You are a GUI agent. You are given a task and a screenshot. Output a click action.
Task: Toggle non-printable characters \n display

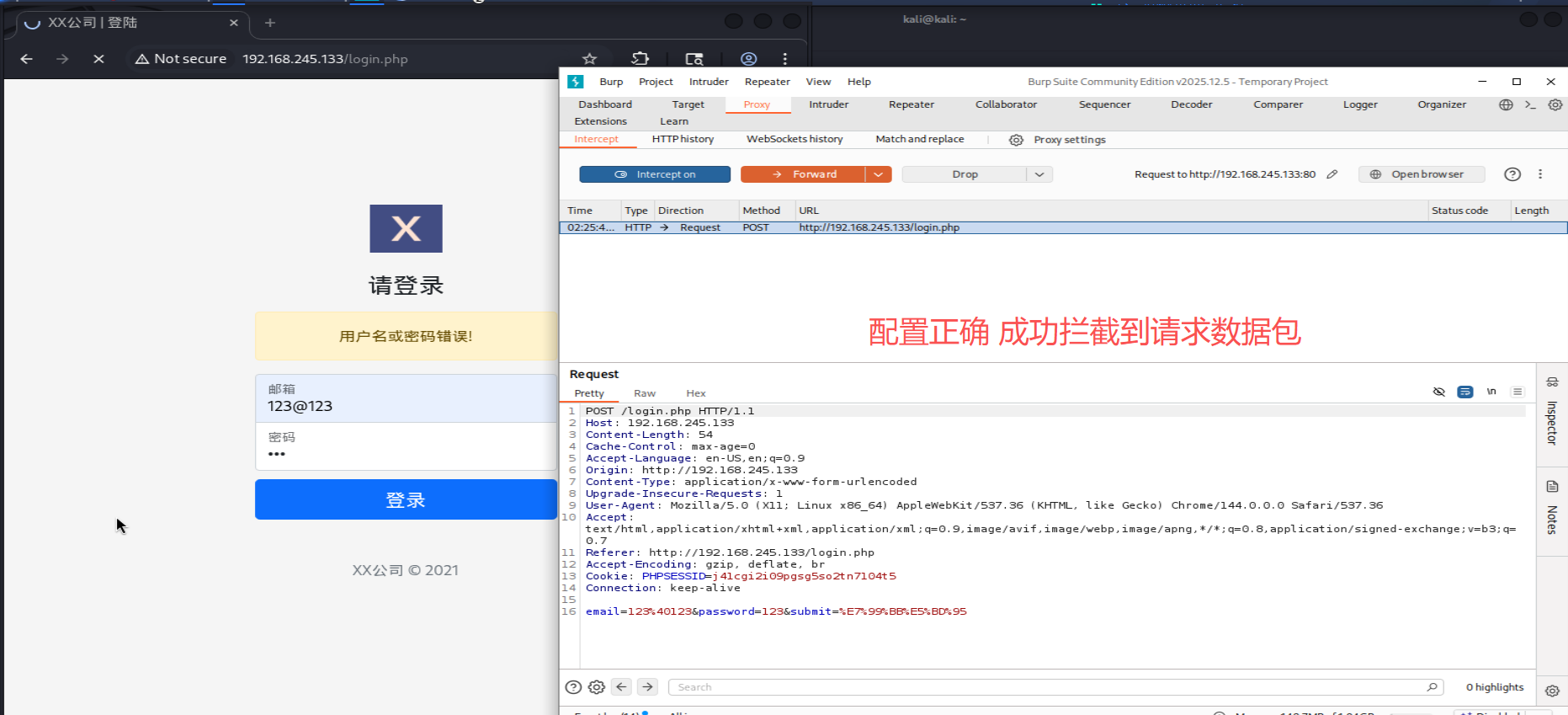tap(1491, 392)
